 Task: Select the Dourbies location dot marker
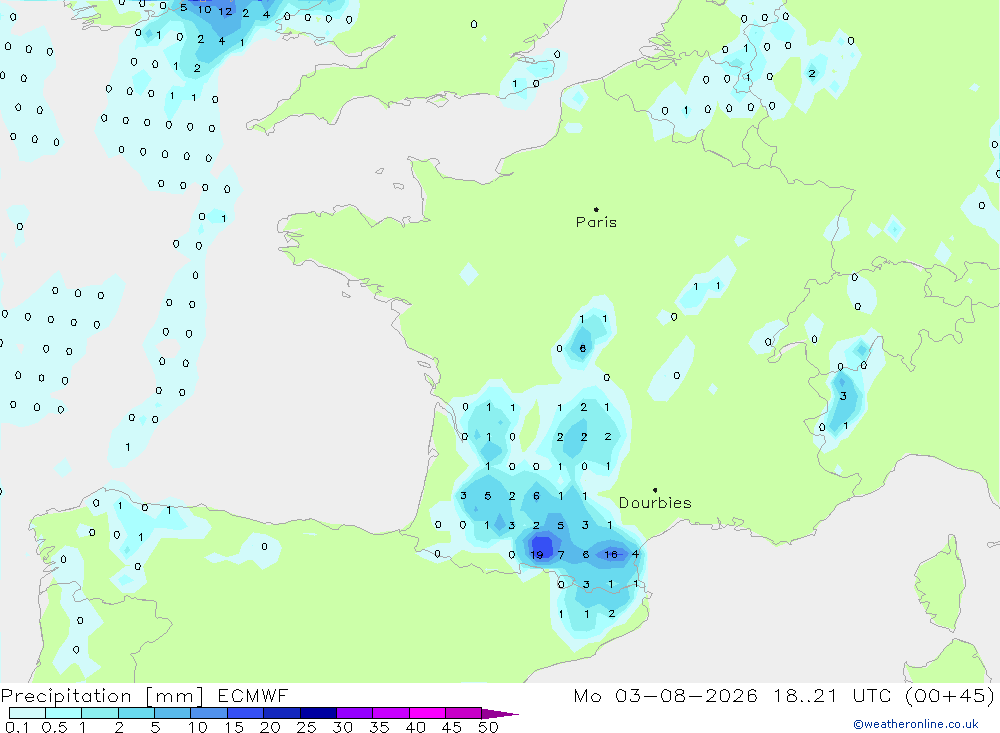655,490
